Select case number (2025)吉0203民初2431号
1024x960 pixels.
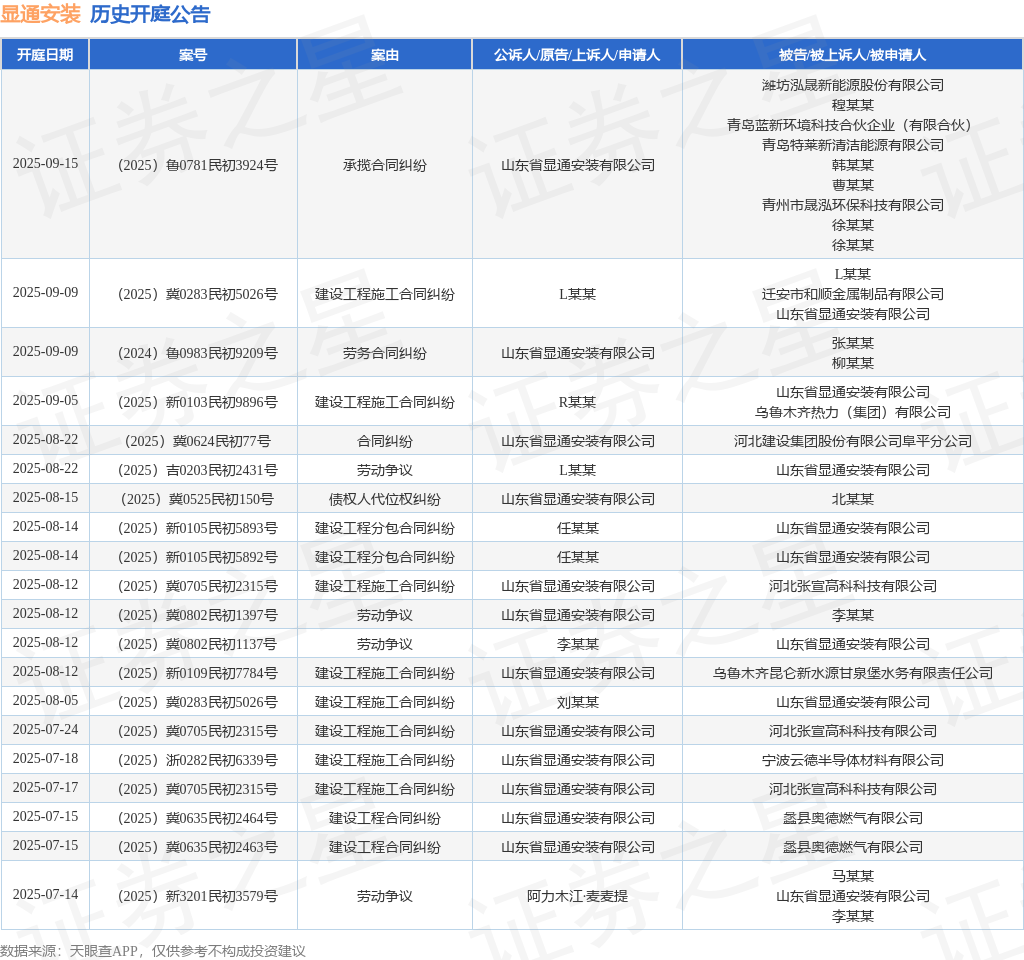click(x=198, y=470)
